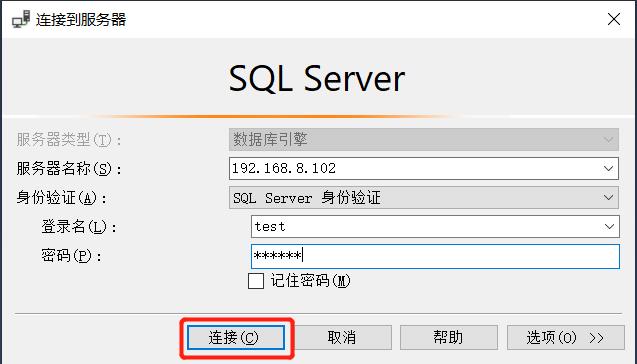Focus the 密码 password field
The width and height of the screenshot is (637, 364).
pos(435,256)
